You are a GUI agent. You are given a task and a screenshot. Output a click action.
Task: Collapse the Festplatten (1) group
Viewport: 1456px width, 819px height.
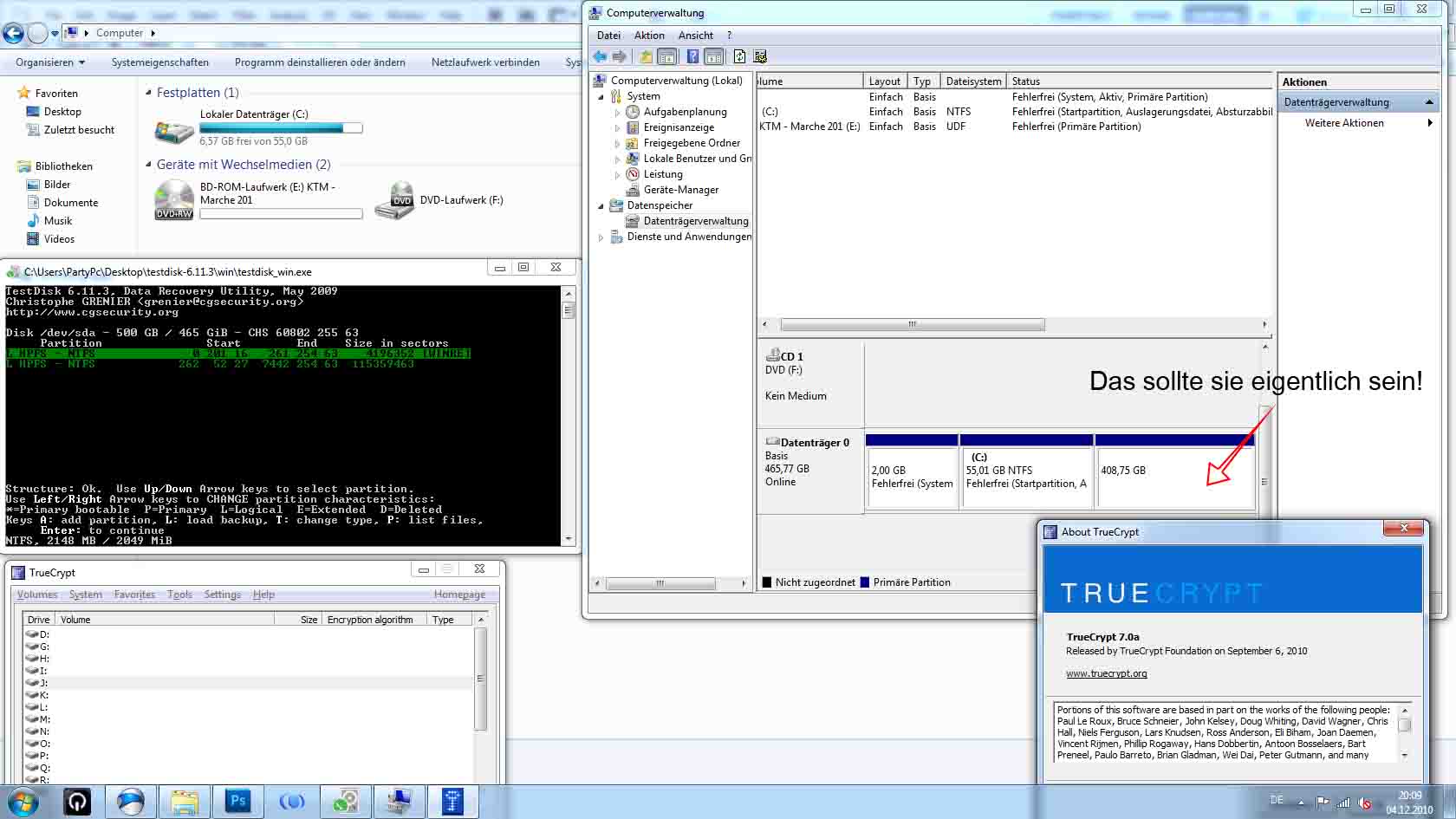[148, 93]
